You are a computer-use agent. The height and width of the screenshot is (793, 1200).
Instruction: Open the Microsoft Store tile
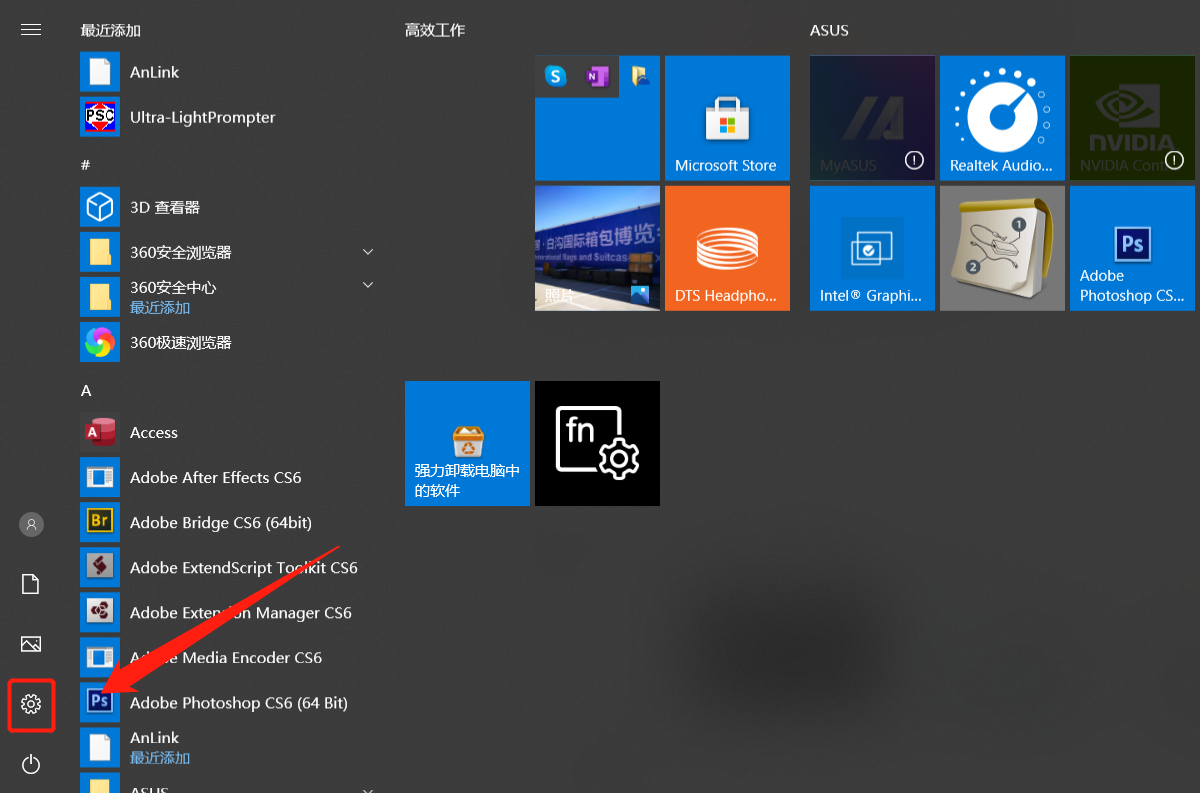tap(727, 118)
